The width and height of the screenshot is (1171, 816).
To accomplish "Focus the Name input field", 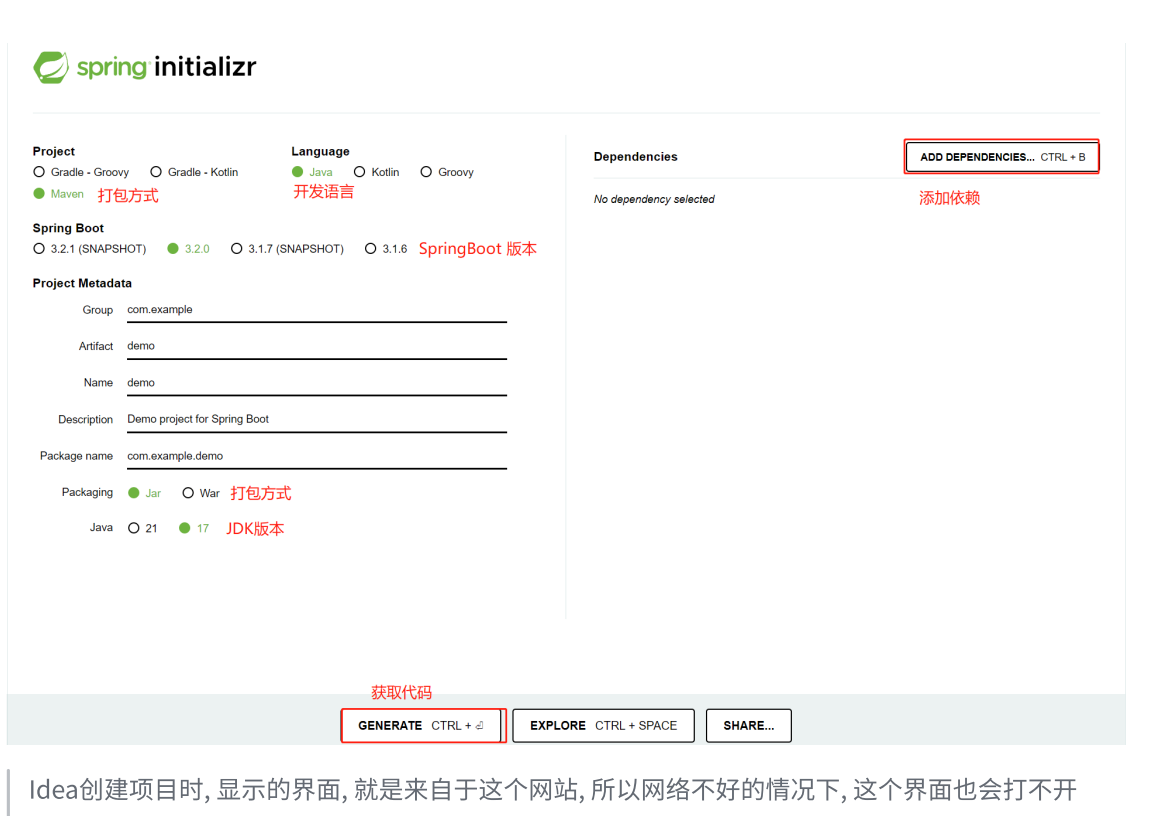I will point(317,383).
